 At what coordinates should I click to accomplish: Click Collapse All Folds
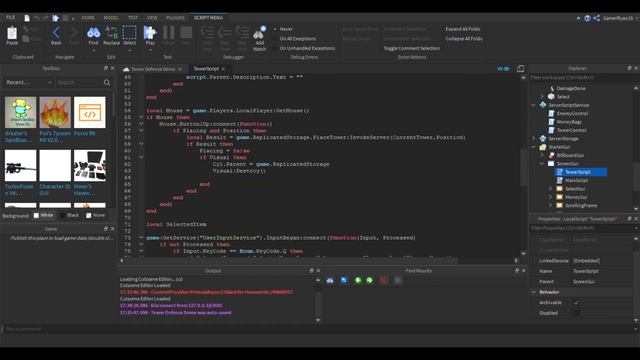coord(464,38)
